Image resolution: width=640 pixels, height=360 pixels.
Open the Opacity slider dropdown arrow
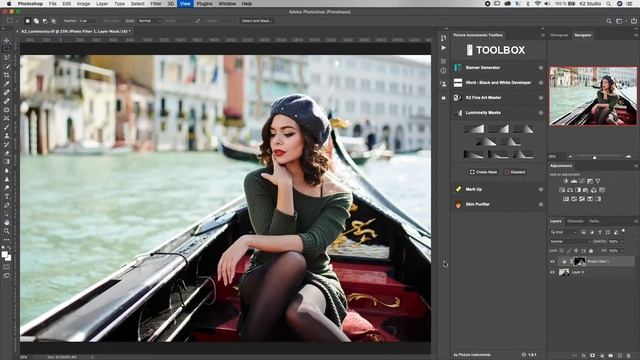click(622, 242)
